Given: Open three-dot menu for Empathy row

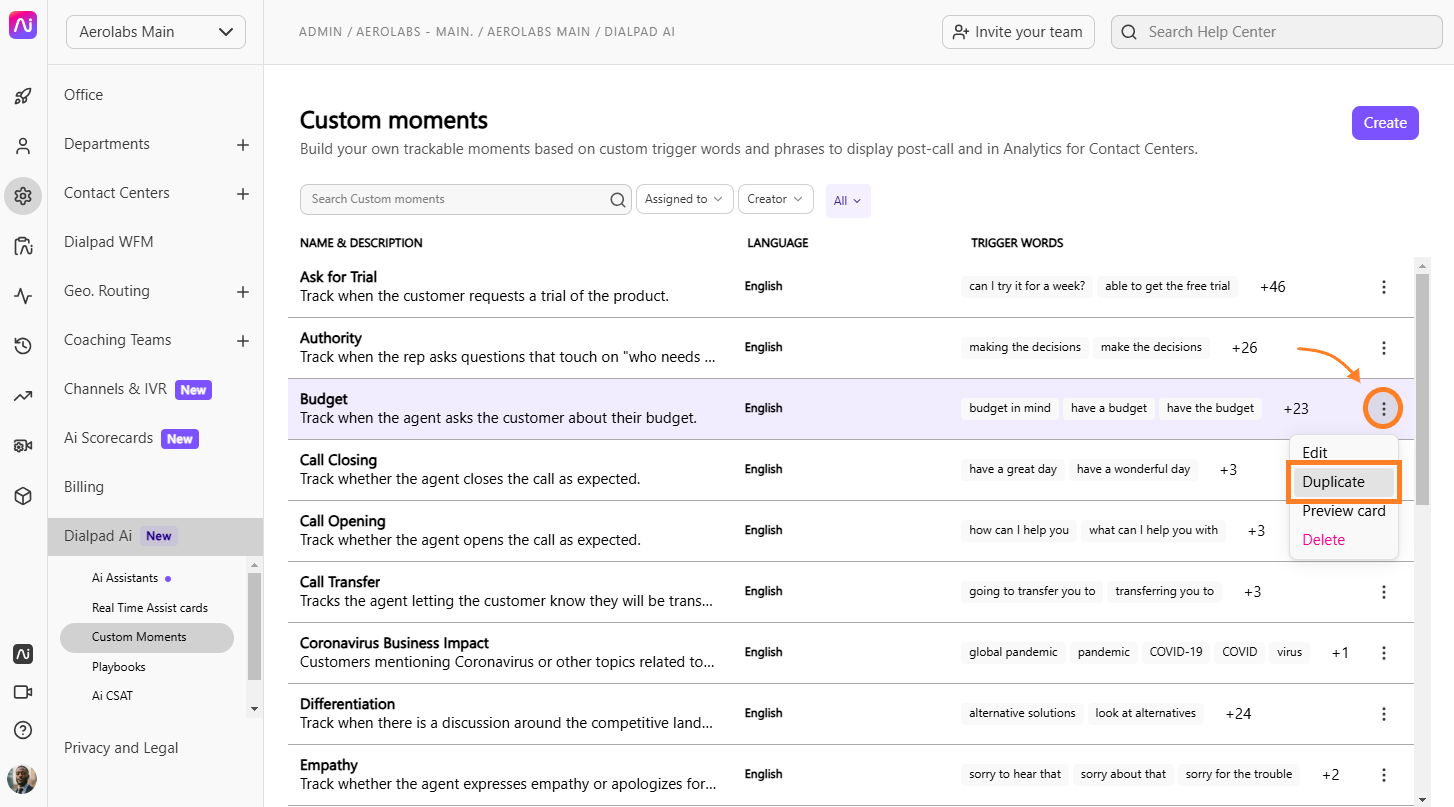Looking at the screenshot, I should [x=1384, y=775].
